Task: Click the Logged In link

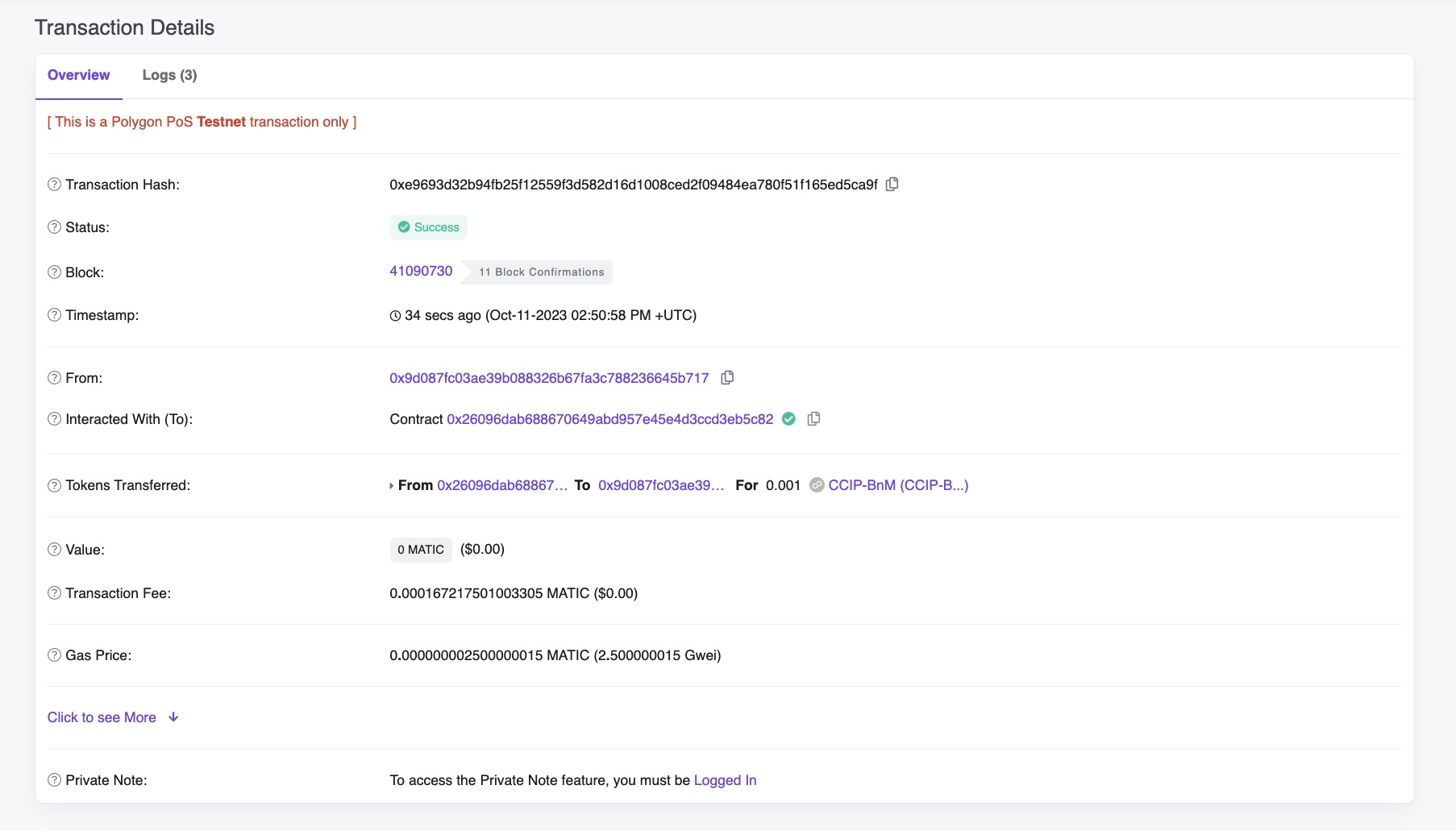Action: [725, 780]
